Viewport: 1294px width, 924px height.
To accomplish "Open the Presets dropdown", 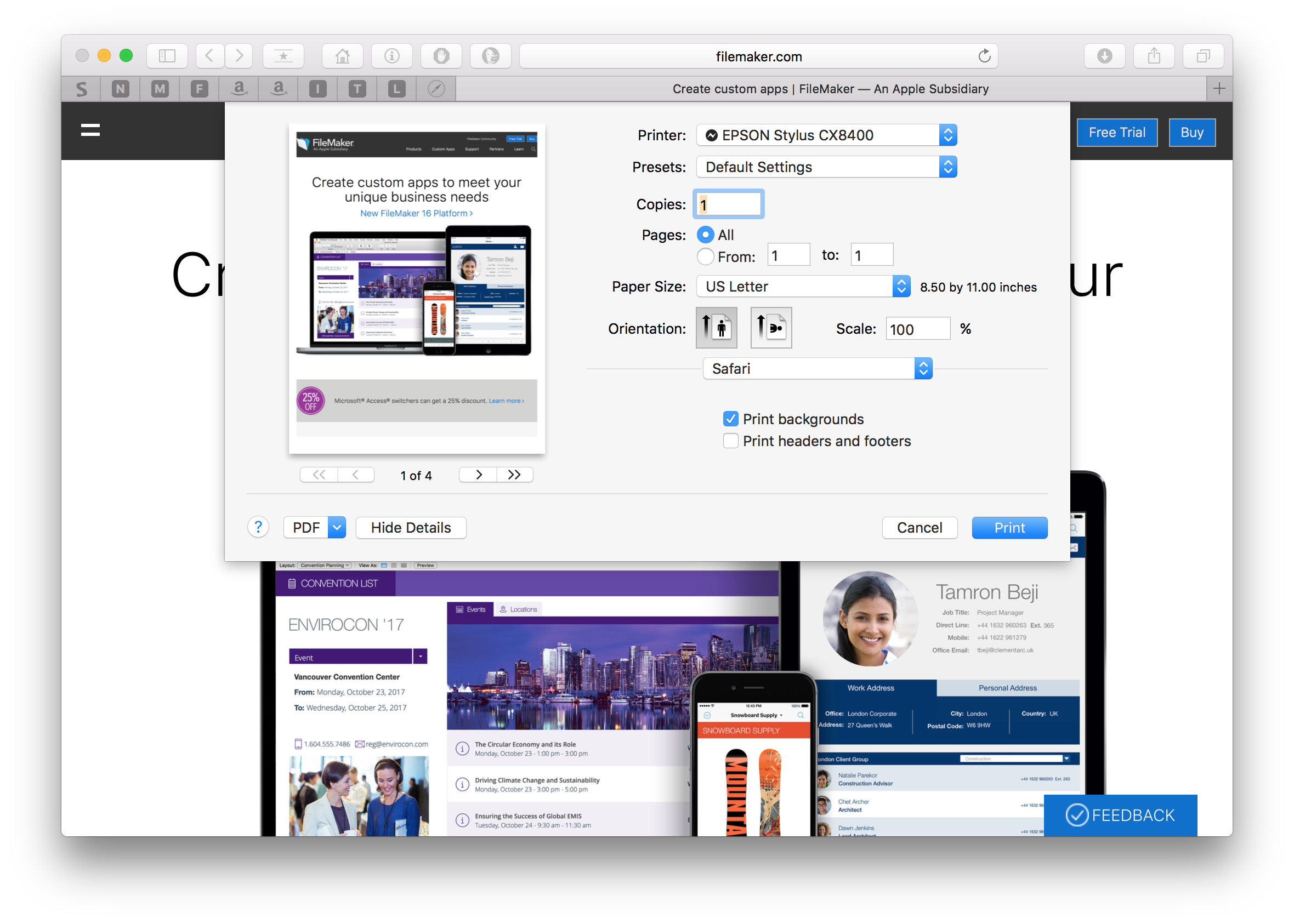I will [827, 167].
